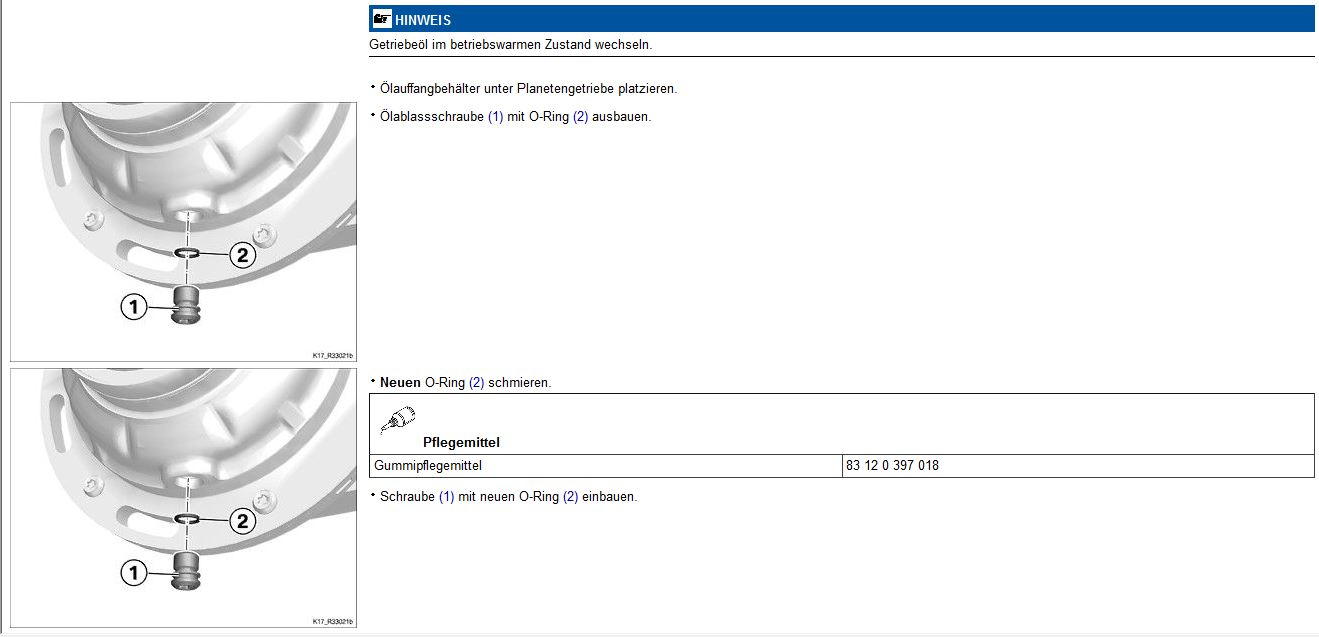Screen dimensions: 1319x637
Task: Click the HINWEIS pointing hand icon
Action: pyautogui.click(x=381, y=19)
